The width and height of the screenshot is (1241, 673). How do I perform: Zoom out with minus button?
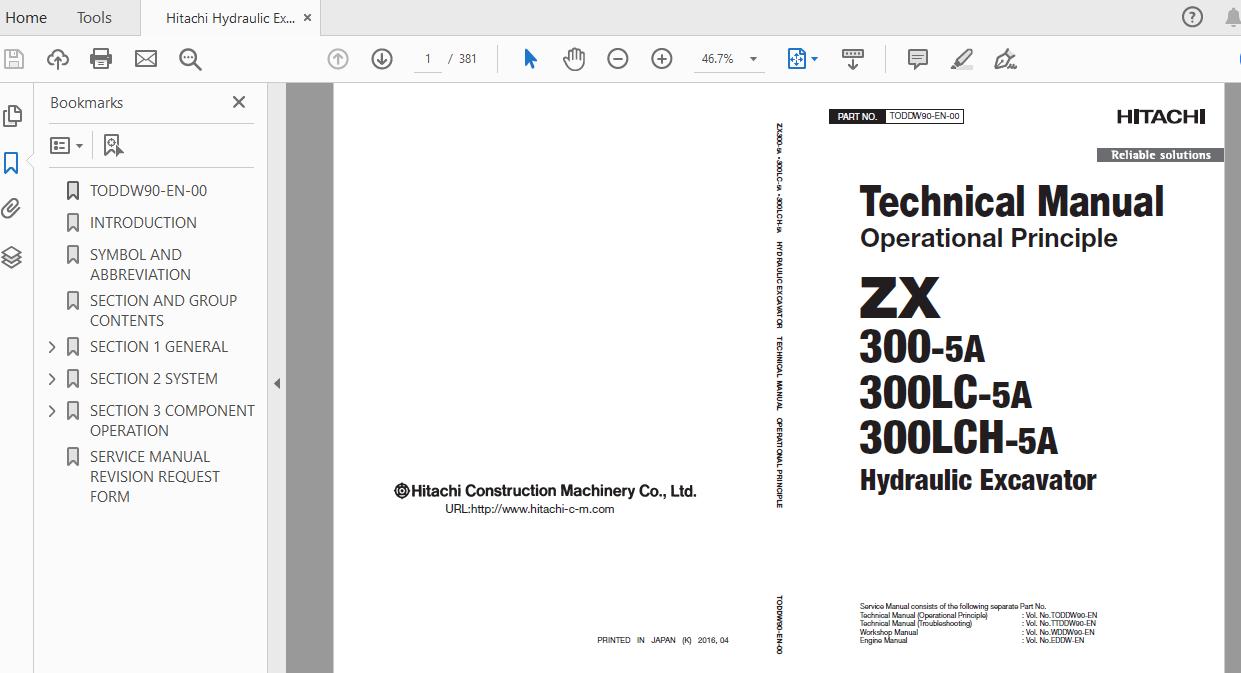click(x=618, y=59)
